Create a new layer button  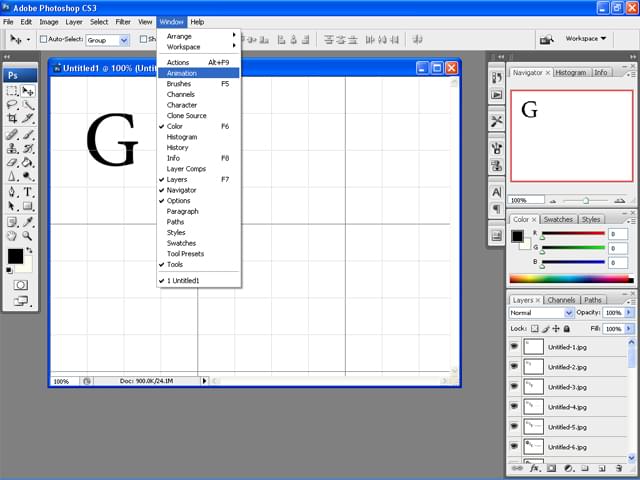tap(602, 468)
